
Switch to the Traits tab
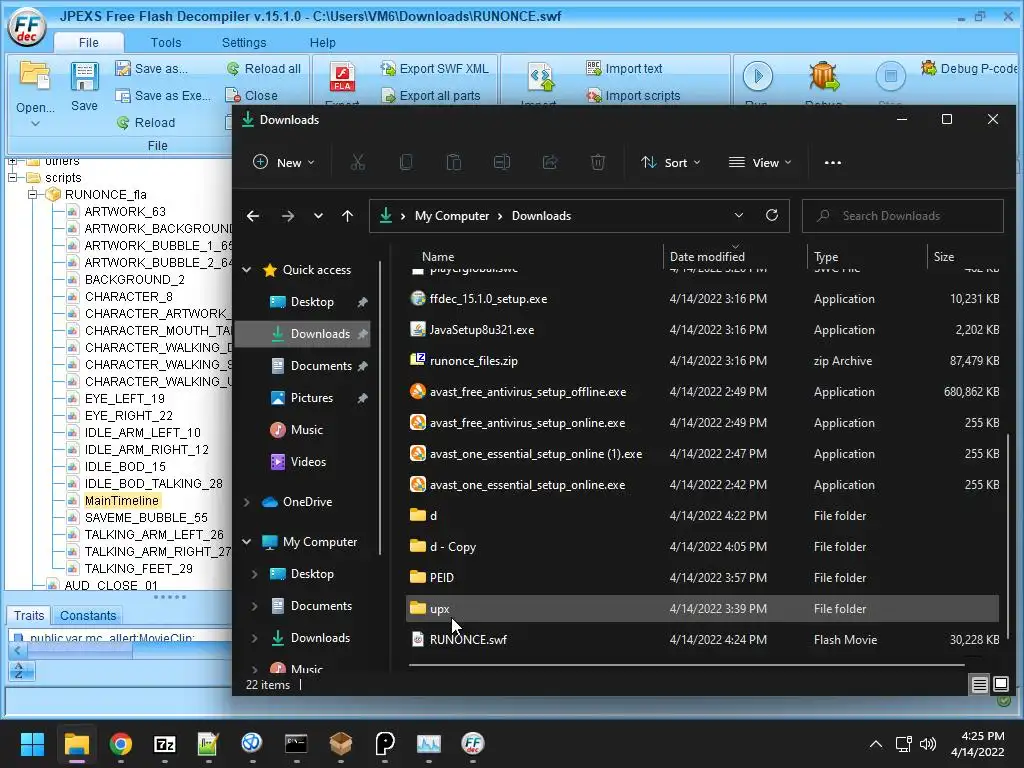(x=29, y=615)
